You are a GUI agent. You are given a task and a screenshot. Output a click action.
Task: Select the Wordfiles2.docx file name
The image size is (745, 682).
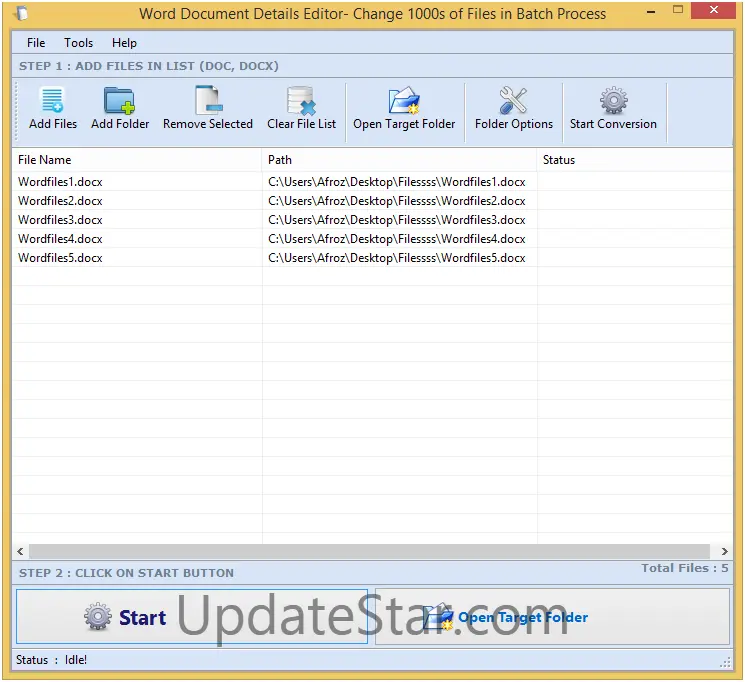pyautogui.click(x=60, y=201)
